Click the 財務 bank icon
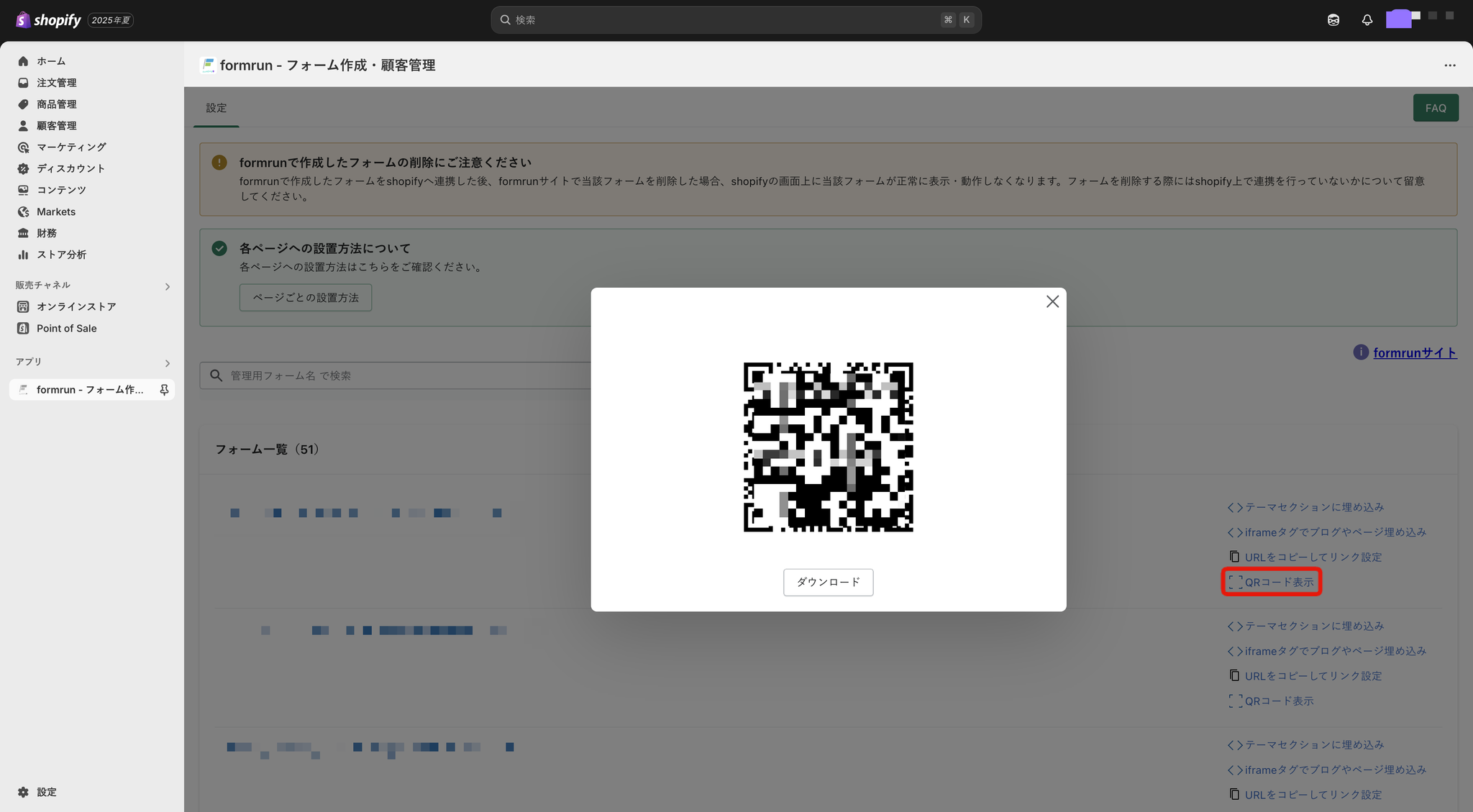 23,233
